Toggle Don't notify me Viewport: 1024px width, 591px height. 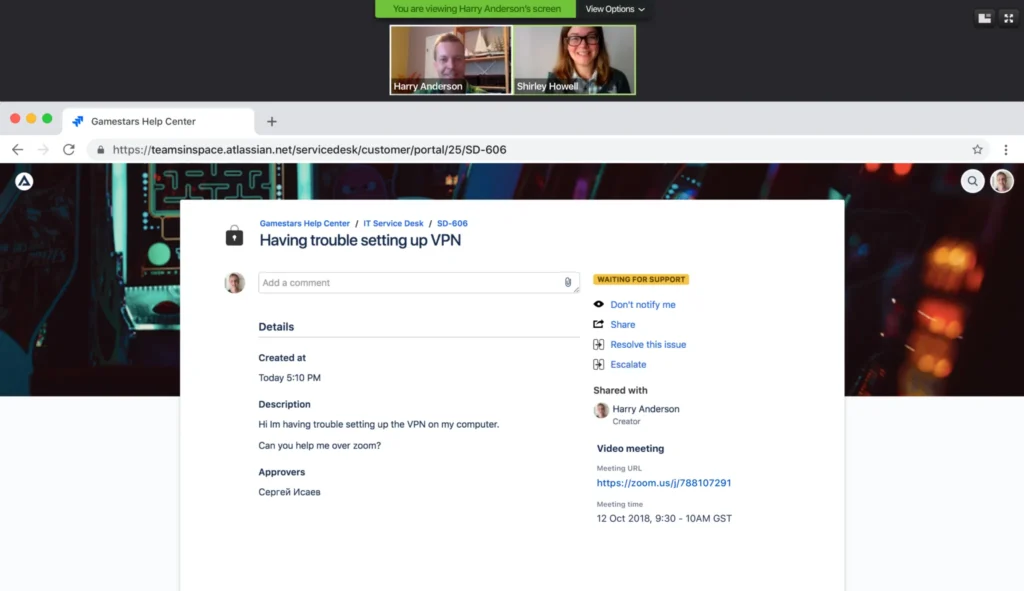coord(643,304)
